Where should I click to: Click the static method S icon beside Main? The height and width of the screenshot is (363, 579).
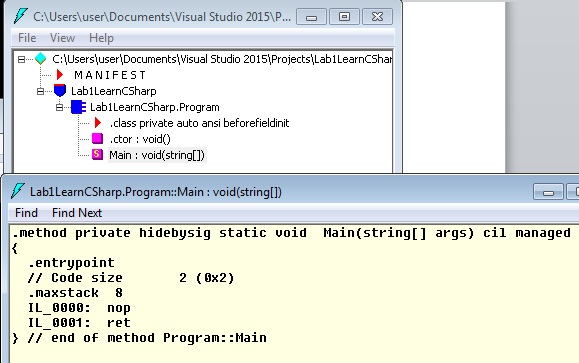pyautogui.click(x=97, y=155)
